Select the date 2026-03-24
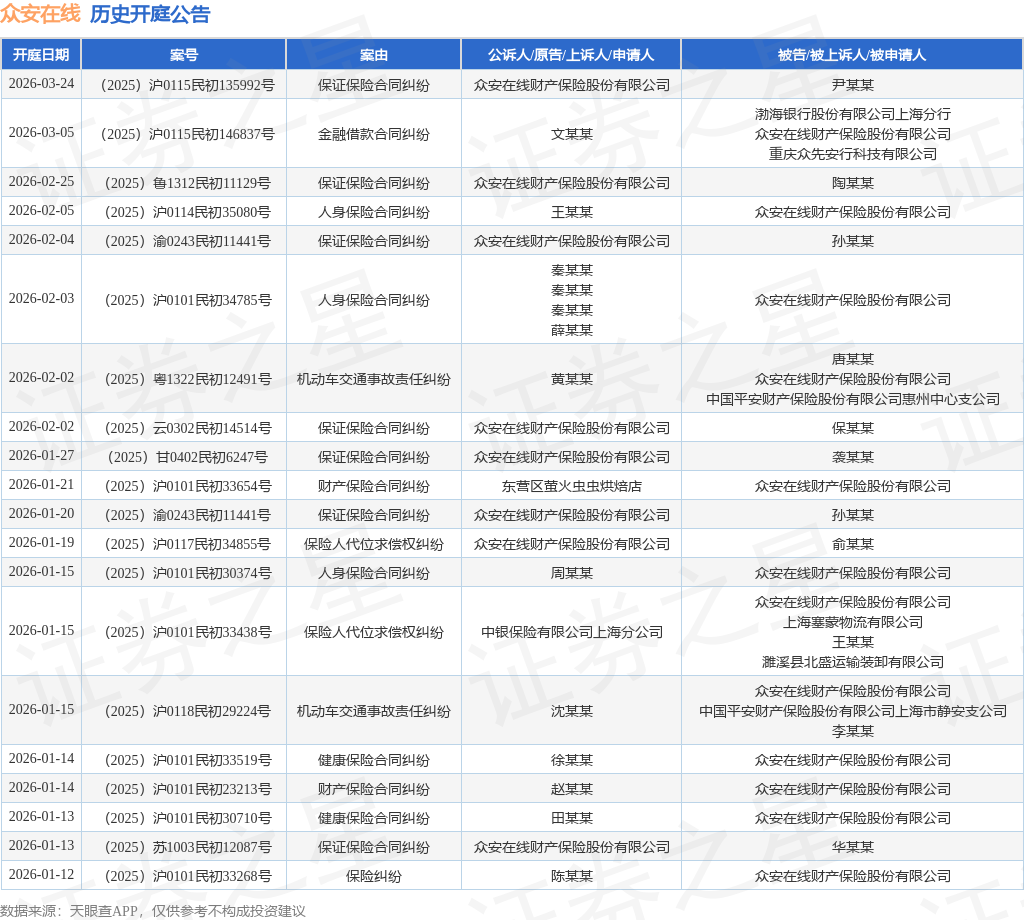 point(41,84)
